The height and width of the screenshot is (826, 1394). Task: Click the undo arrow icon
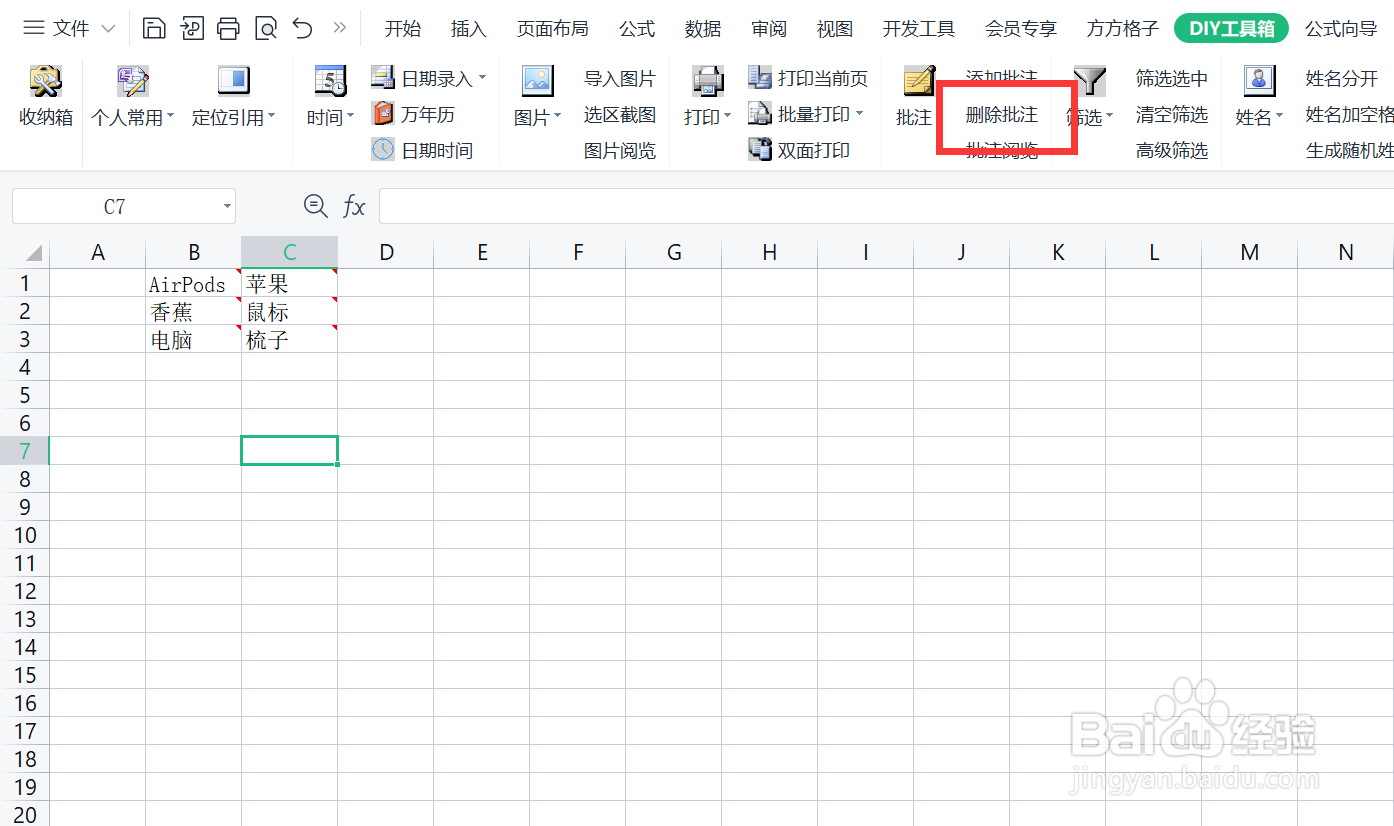tap(302, 28)
